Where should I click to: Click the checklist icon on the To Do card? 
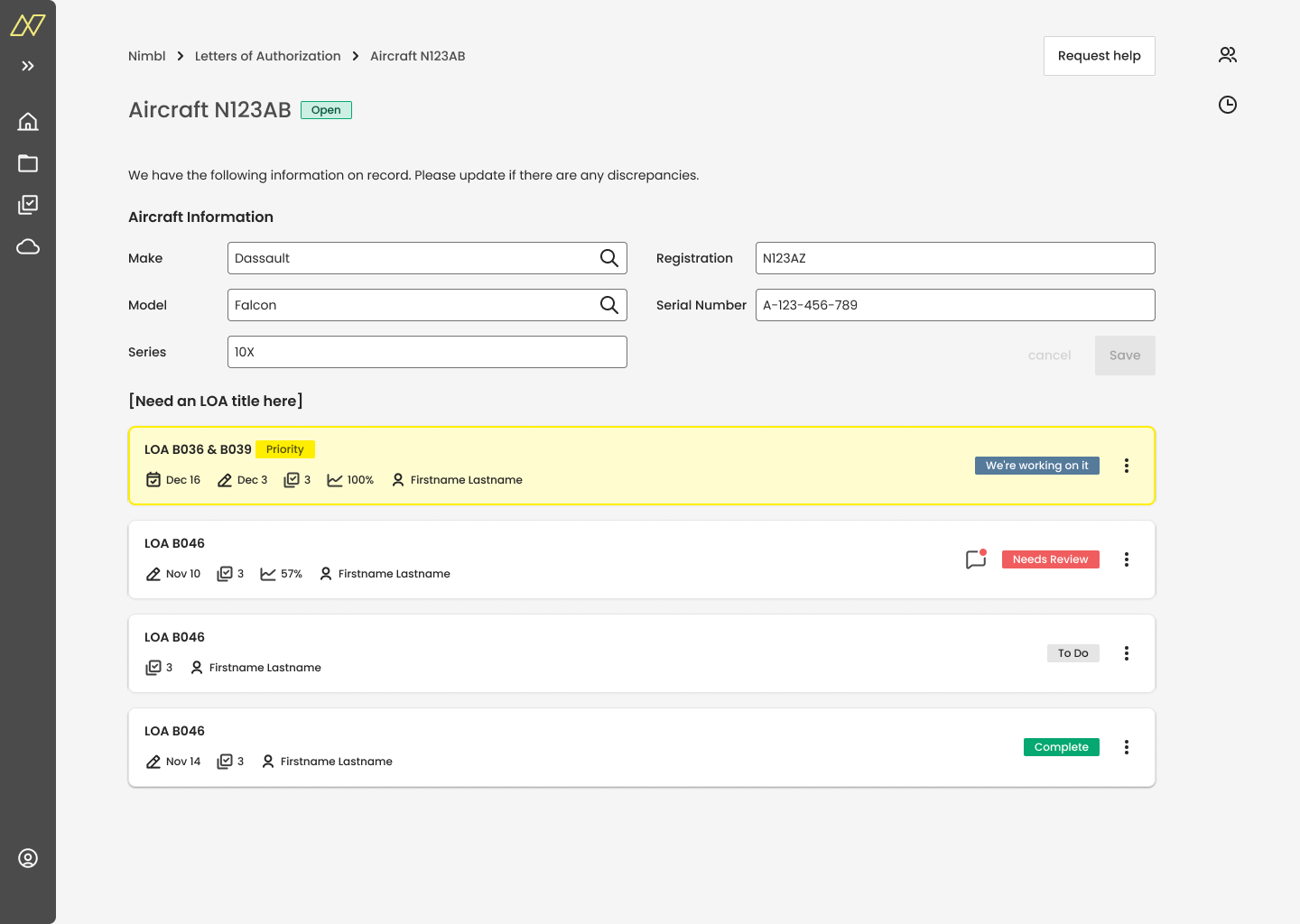tap(153, 668)
